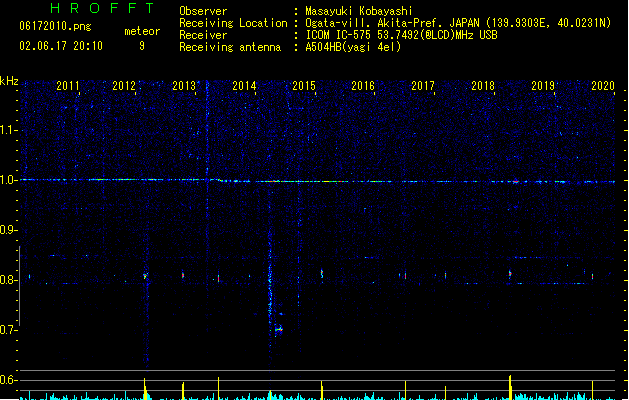The height and width of the screenshot is (400, 629).
Task: Click the Observer label
Action: tap(203, 11)
